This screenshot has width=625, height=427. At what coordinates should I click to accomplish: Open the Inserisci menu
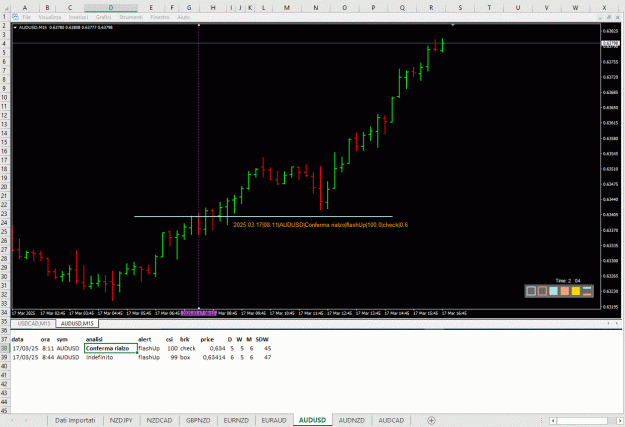(x=78, y=17)
